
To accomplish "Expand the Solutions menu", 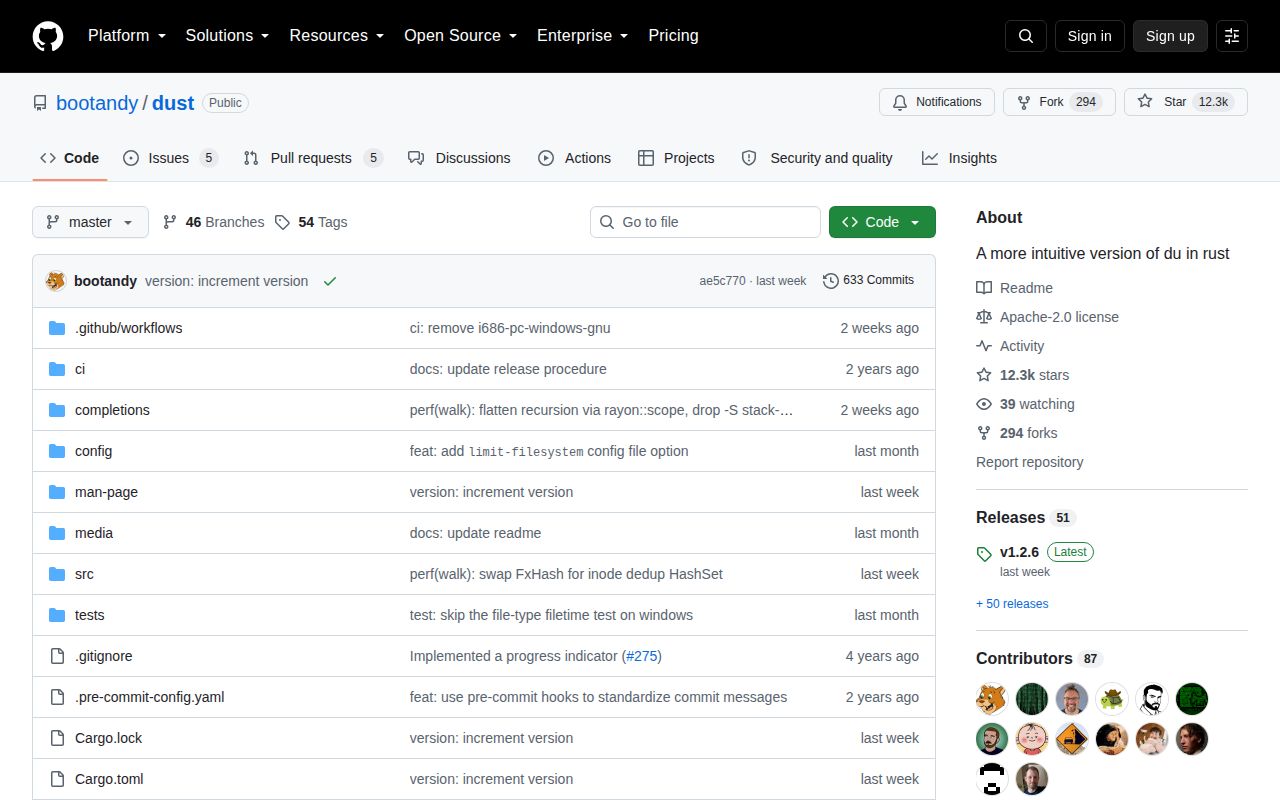I will pyautogui.click(x=227, y=36).
